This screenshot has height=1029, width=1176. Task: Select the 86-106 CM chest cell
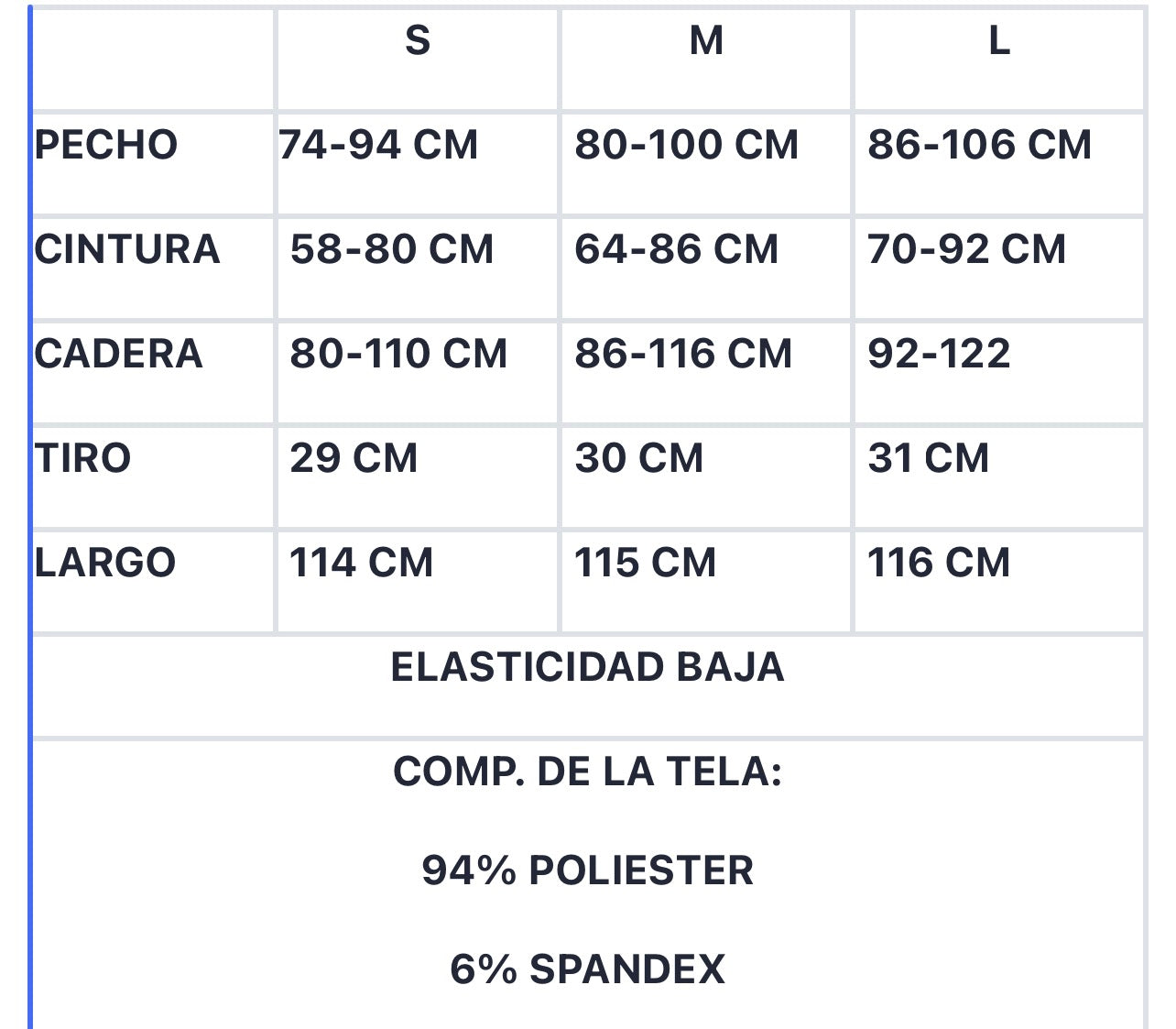[x=980, y=145]
